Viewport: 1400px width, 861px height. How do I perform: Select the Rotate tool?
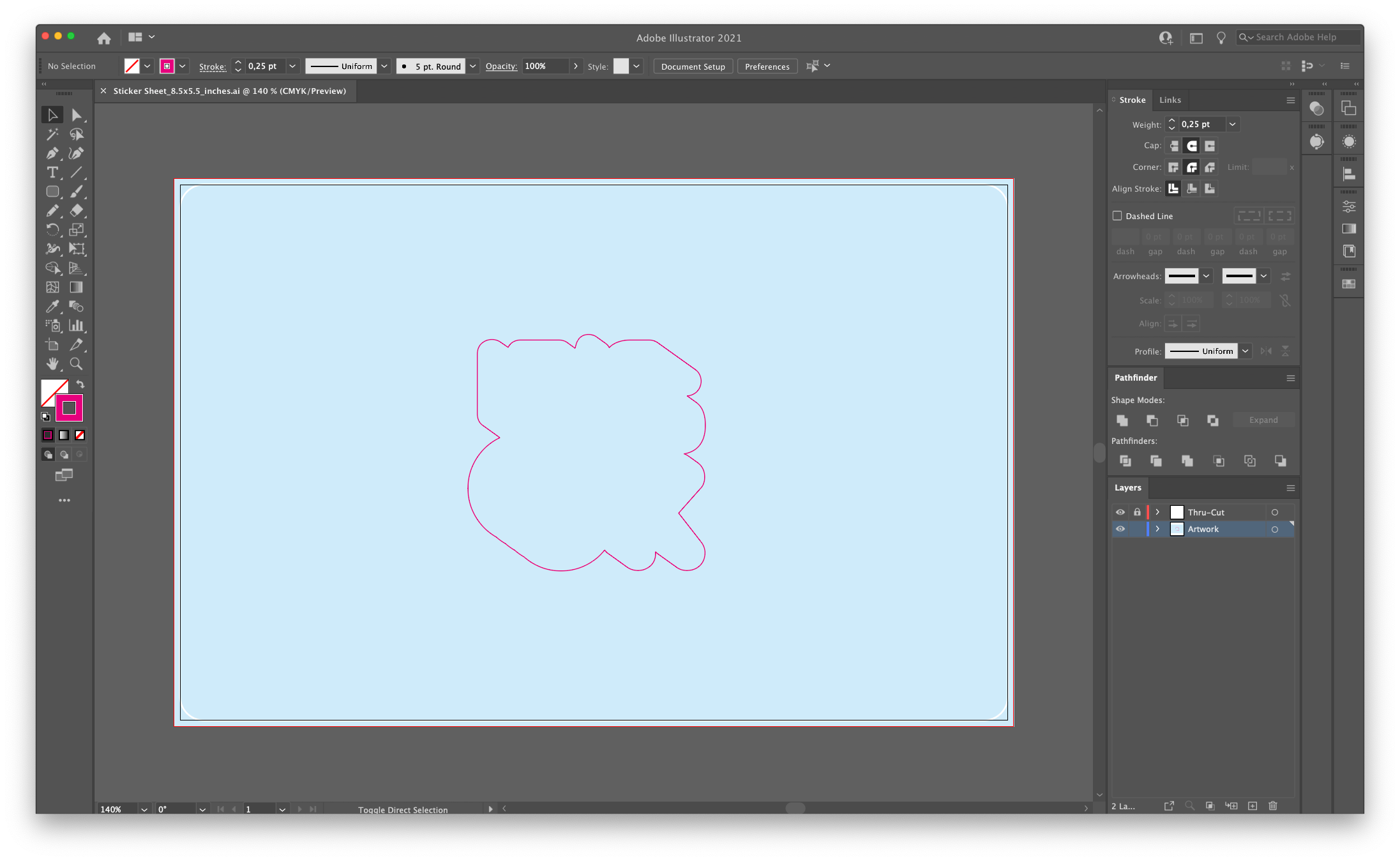(x=52, y=230)
